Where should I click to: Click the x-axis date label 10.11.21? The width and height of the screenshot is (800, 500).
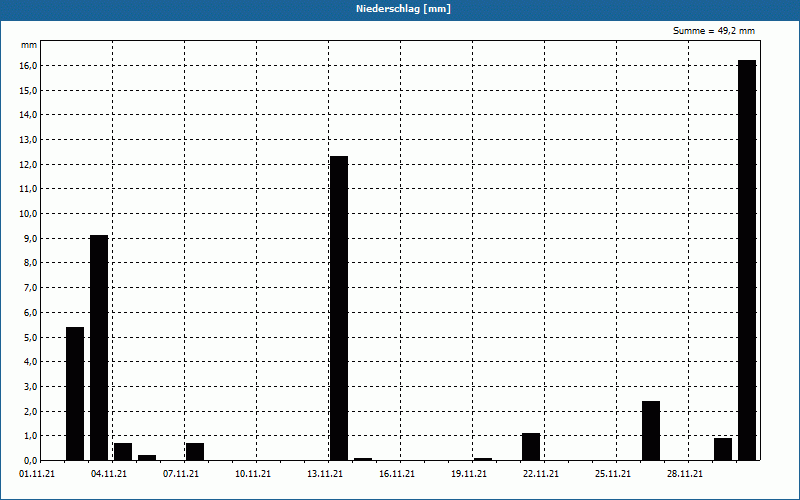[x=253, y=474]
